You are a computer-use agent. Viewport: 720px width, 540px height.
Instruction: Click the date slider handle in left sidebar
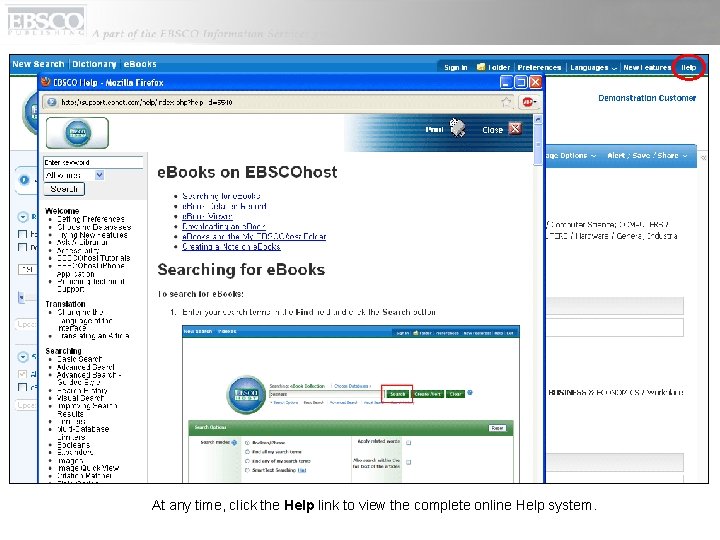click(x=21, y=297)
